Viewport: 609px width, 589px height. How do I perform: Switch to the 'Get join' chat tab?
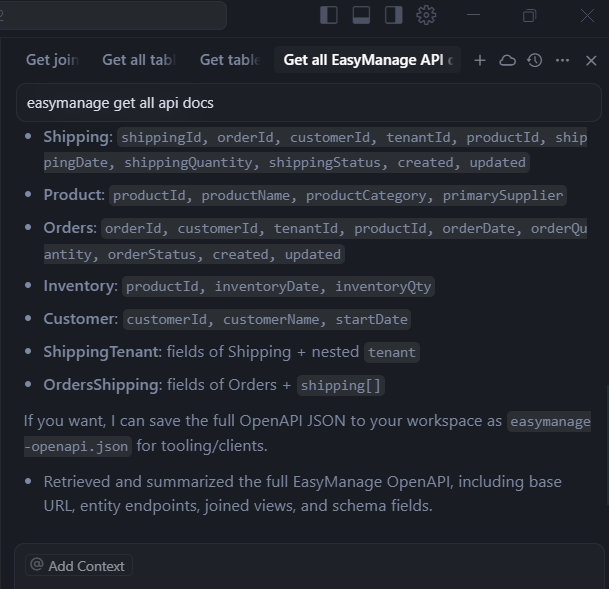(52, 60)
